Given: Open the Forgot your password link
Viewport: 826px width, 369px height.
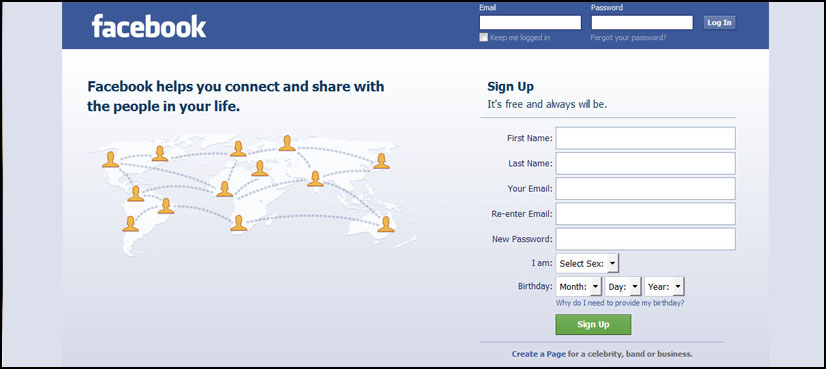Looking at the screenshot, I should click(628, 38).
